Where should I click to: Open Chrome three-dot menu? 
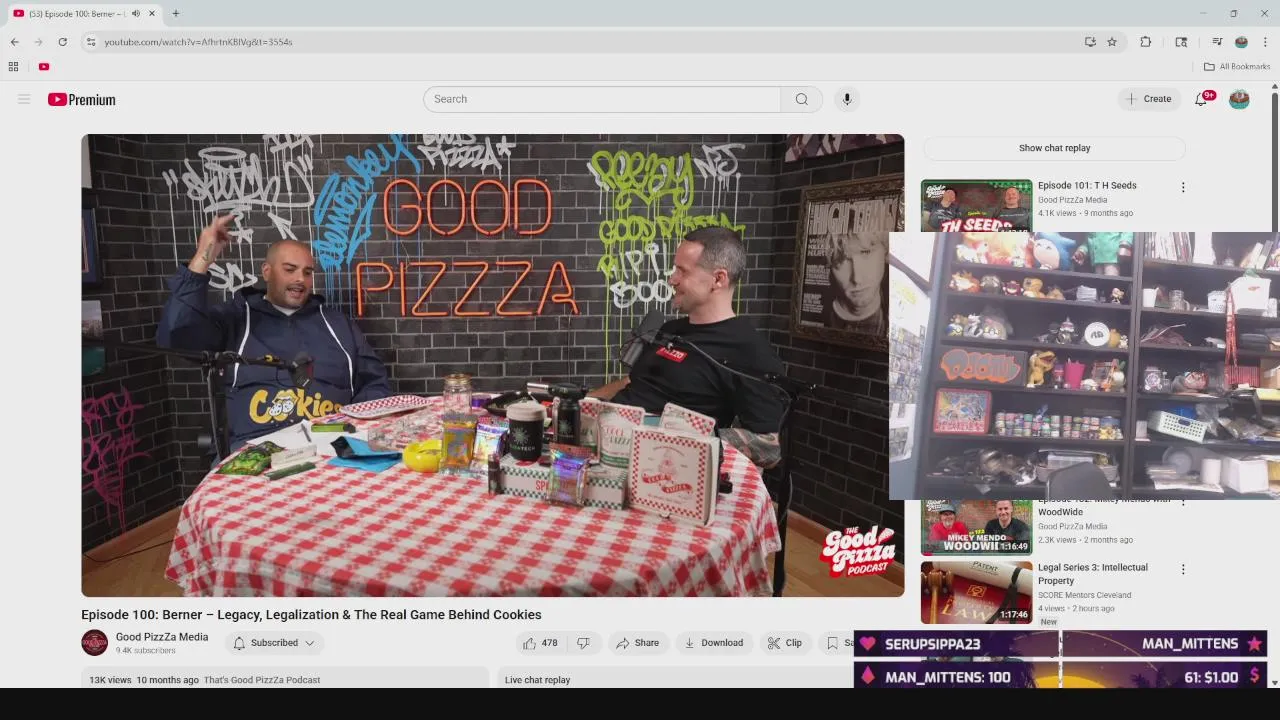tap(1265, 42)
